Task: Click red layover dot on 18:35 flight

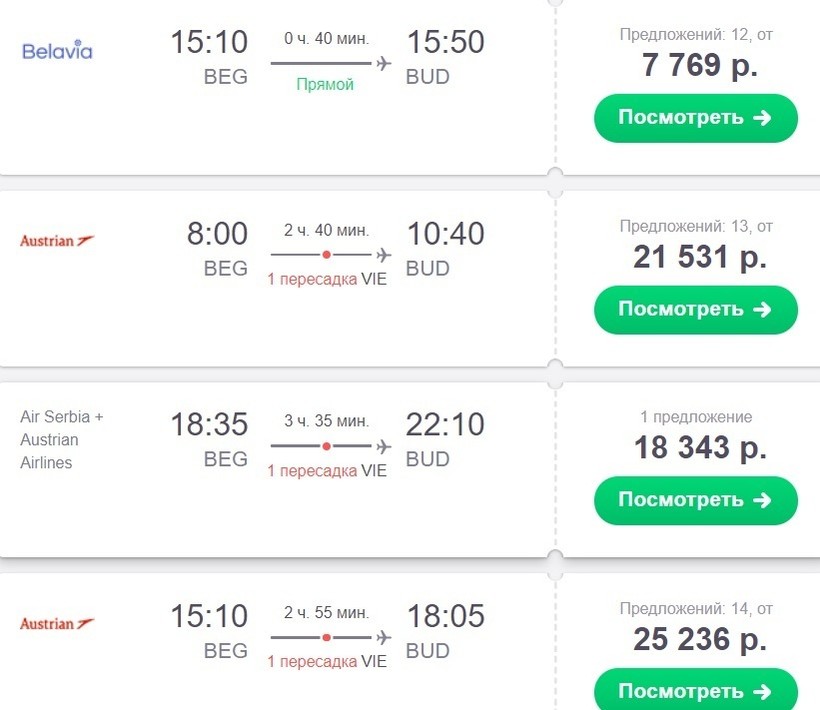Action: tap(326, 446)
